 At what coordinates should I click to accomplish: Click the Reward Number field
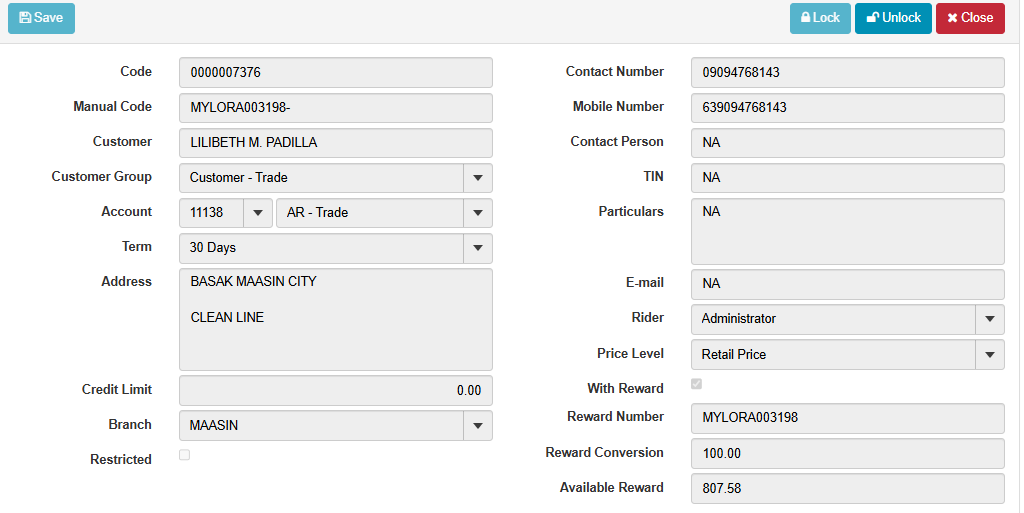(x=847, y=418)
